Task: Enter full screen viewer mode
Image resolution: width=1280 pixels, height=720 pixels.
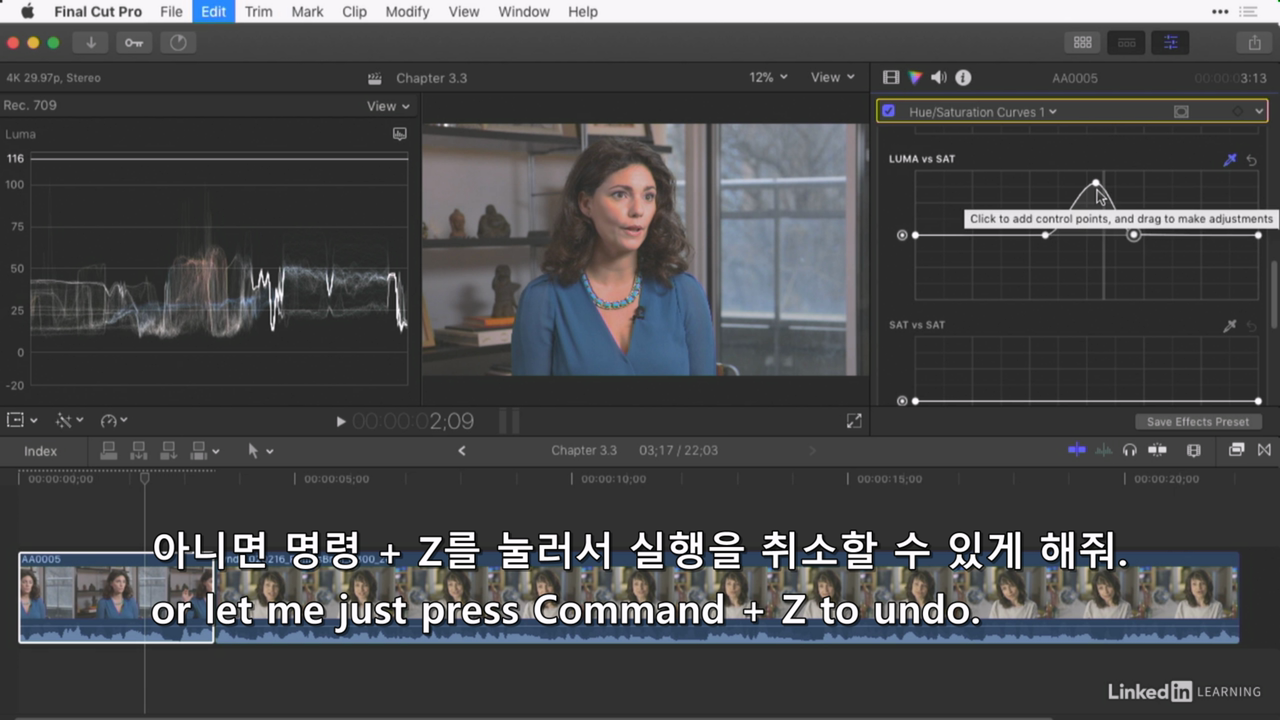Action: (854, 421)
